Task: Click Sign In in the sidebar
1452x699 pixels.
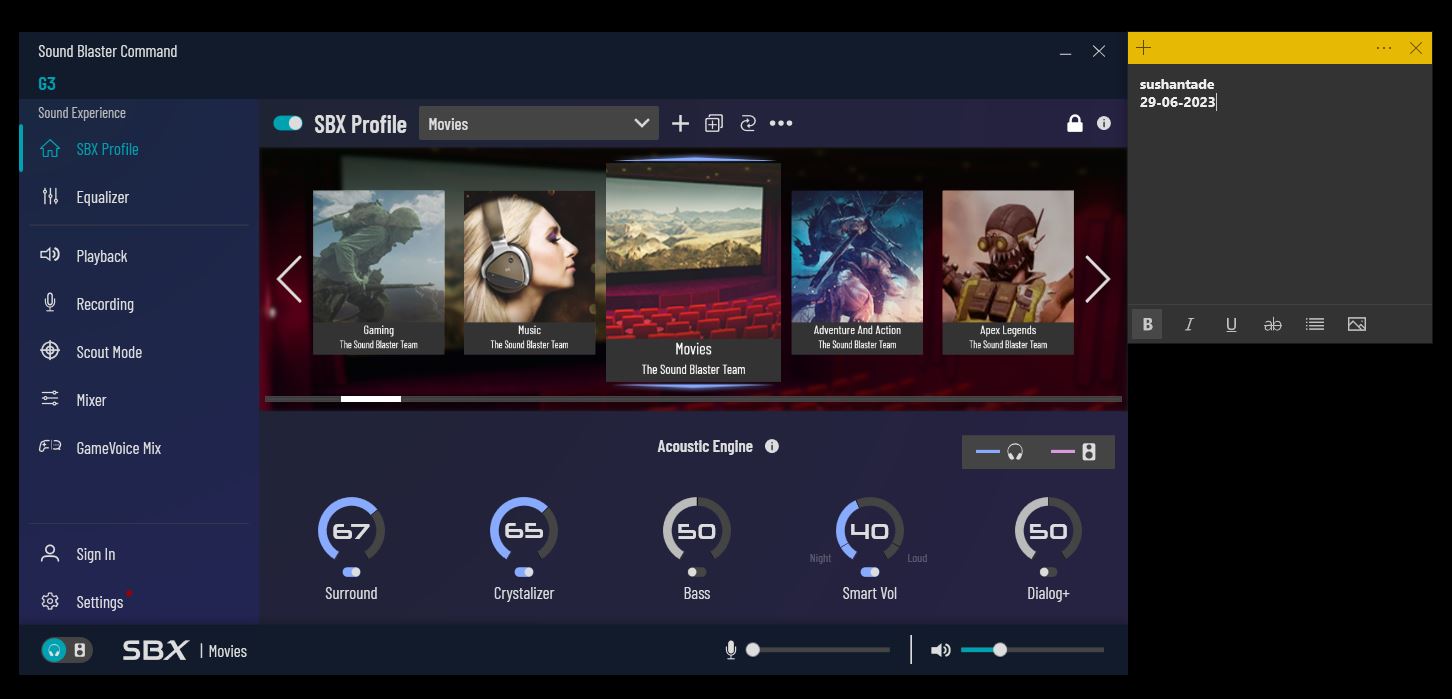Action: pos(95,554)
